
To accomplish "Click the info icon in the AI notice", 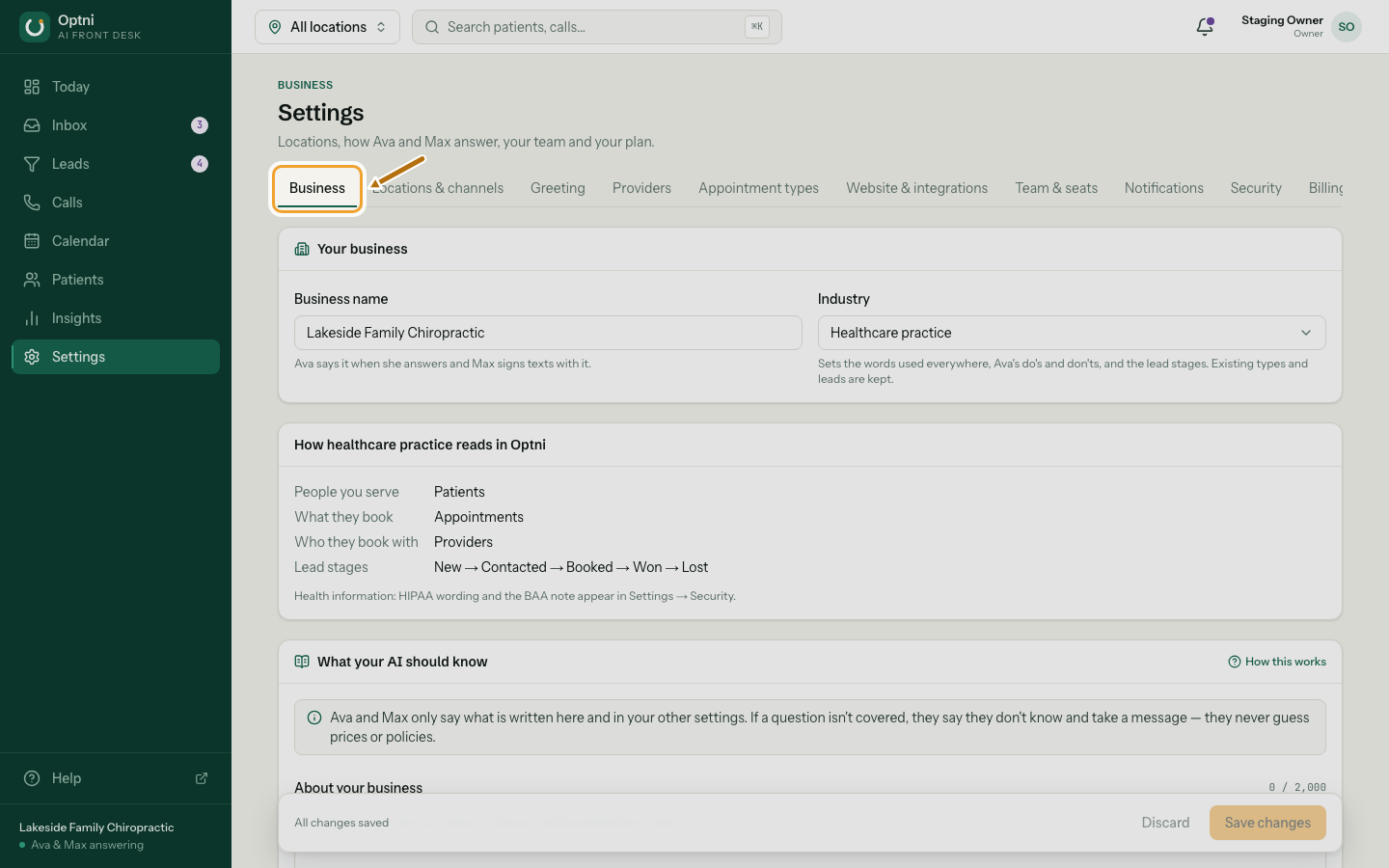I will [x=314, y=718].
